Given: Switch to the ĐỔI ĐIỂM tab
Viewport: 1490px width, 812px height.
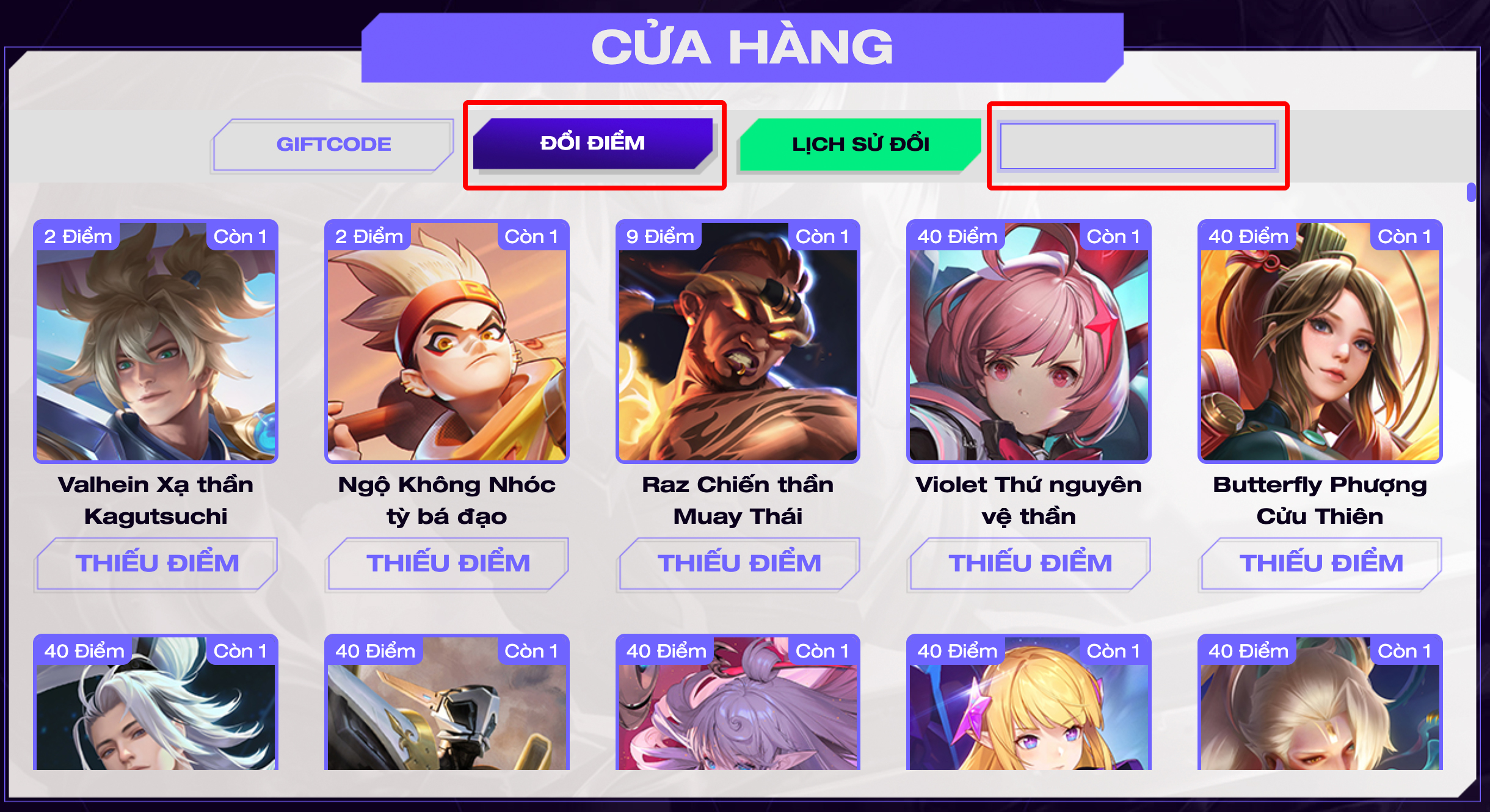Looking at the screenshot, I should pos(593,143).
